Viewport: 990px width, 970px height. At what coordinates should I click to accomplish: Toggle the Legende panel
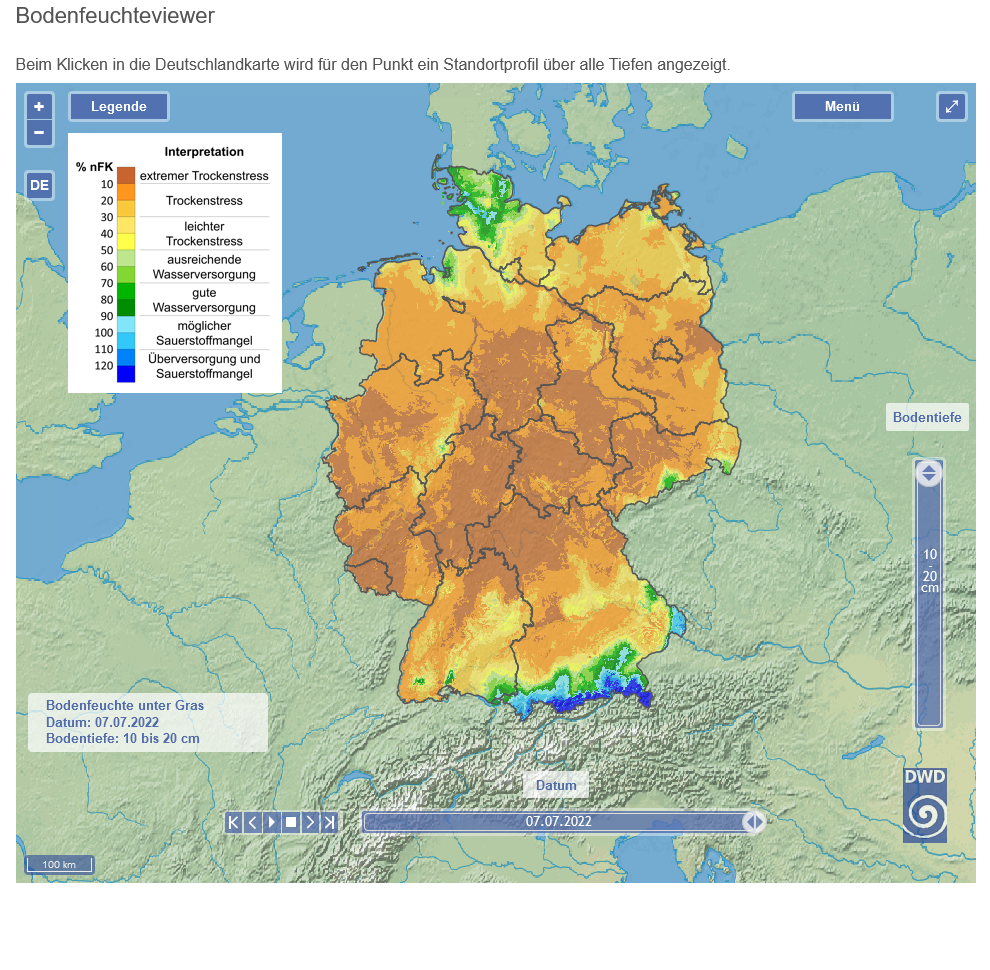coord(119,107)
